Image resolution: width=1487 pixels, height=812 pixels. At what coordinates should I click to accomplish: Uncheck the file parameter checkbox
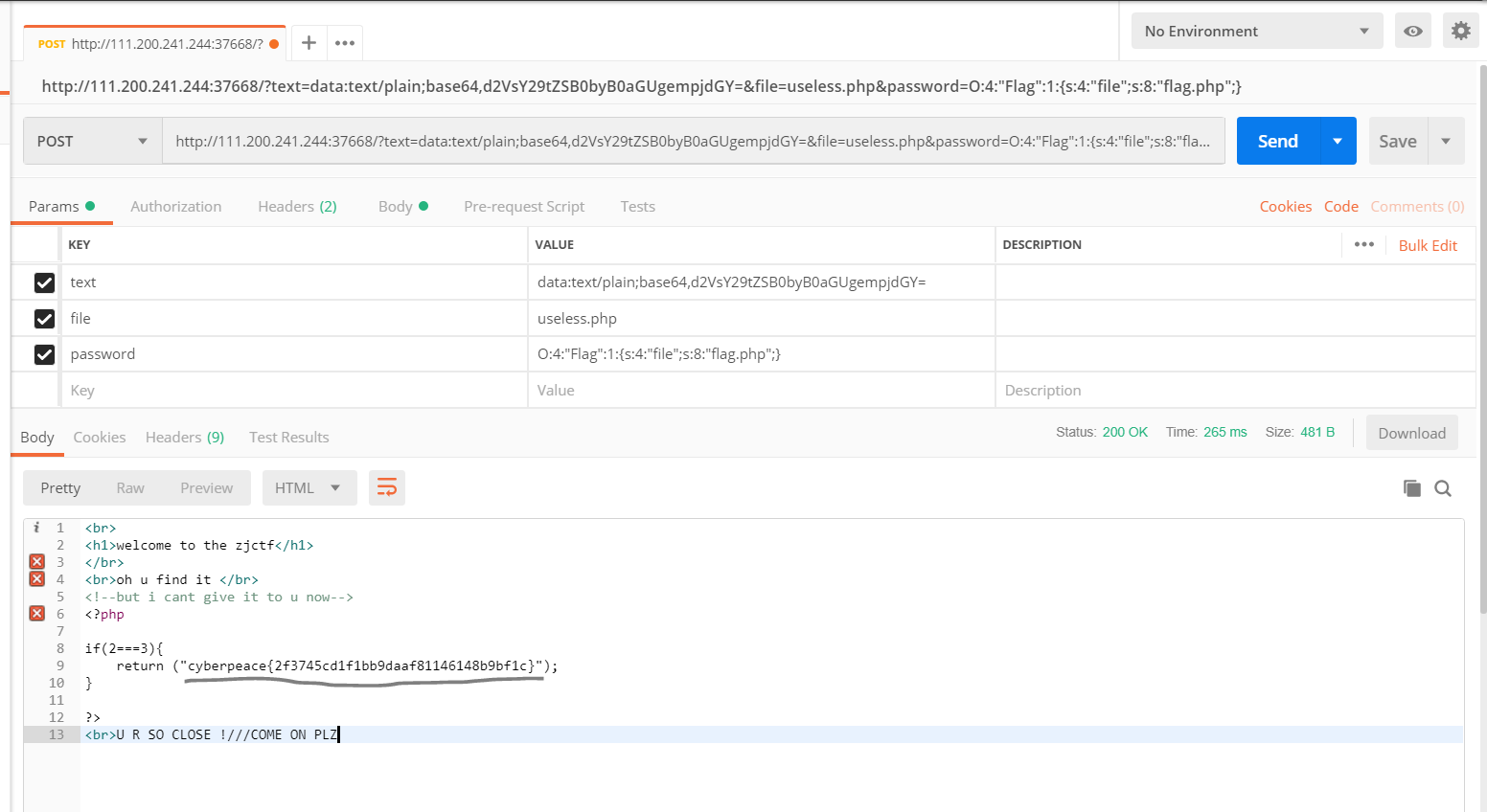click(x=44, y=319)
